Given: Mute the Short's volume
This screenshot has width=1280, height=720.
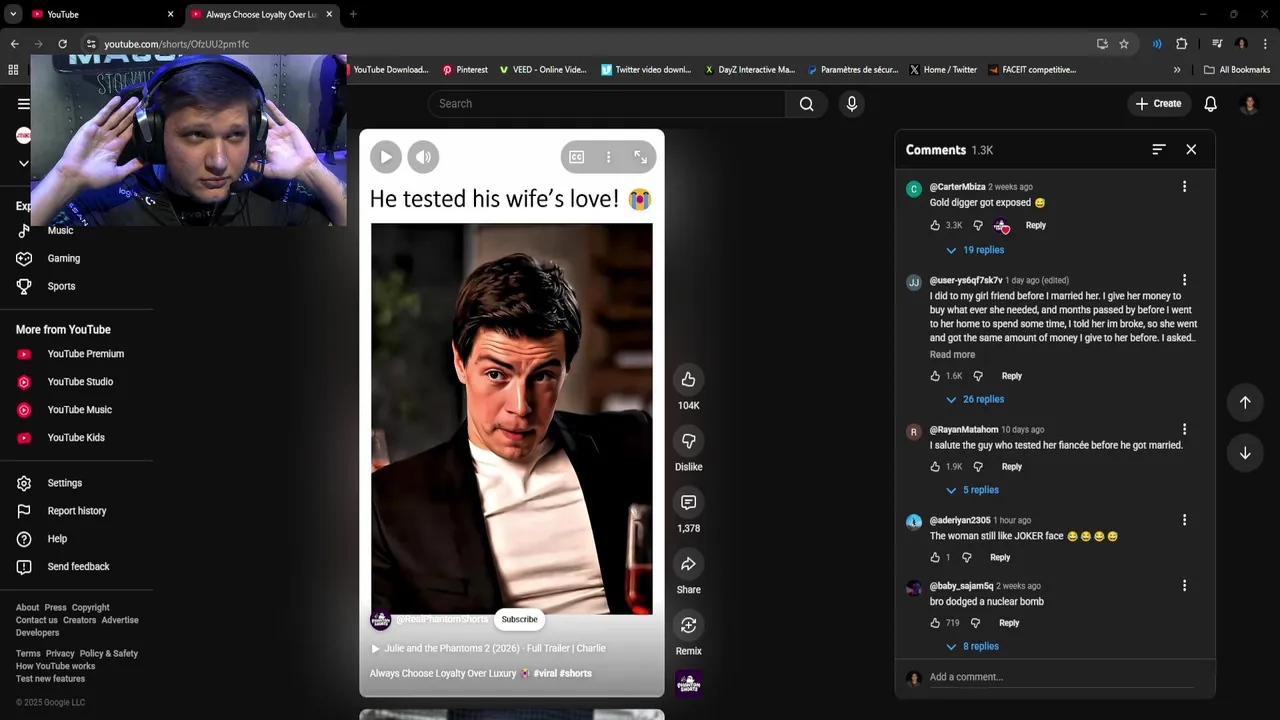Looking at the screenshot, I should click(x=424, y=157).
